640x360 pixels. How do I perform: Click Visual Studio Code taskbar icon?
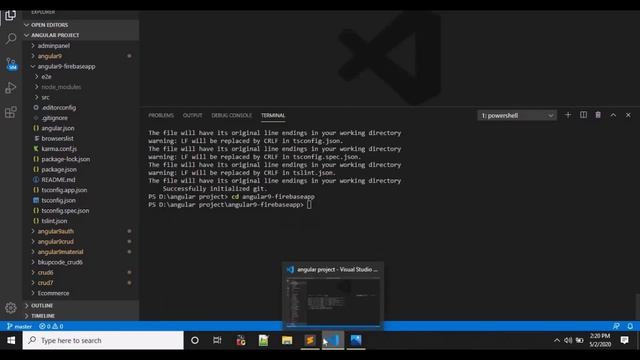coord(333,340)
